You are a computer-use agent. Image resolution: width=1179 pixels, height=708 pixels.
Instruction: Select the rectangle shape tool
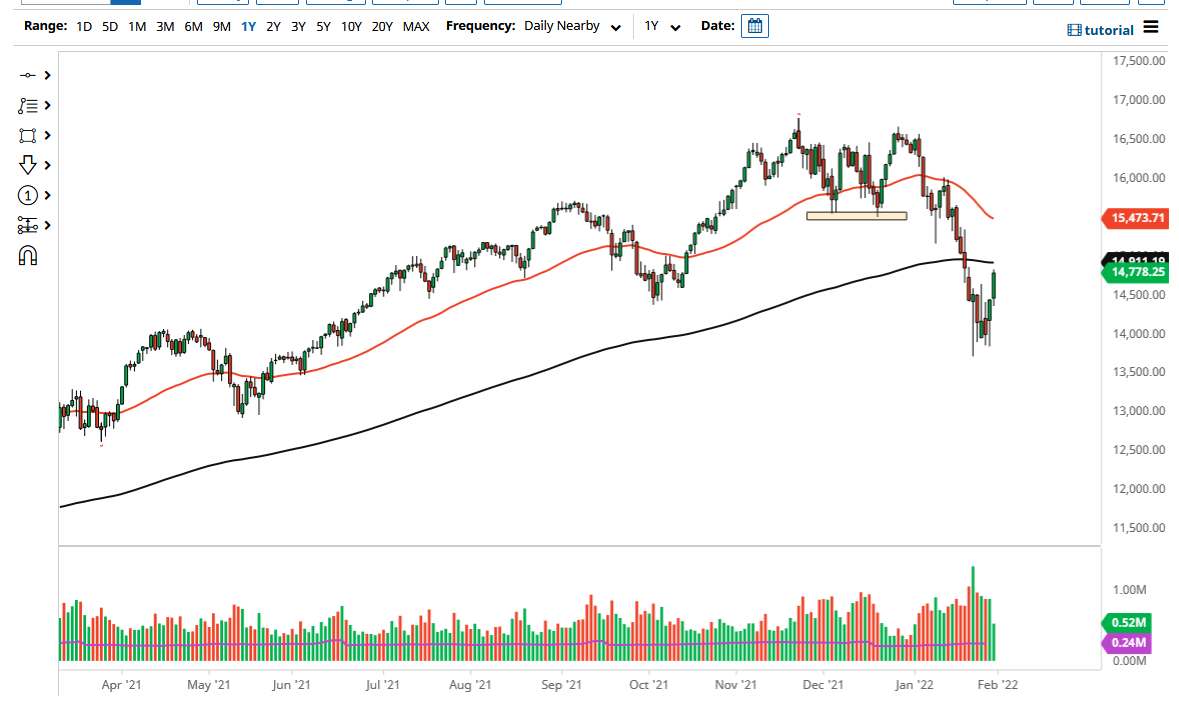pos(27,135)
